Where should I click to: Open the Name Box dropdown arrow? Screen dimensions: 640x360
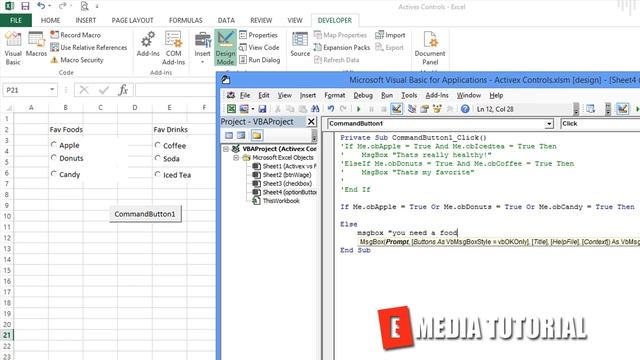click(x=52, y=90)
